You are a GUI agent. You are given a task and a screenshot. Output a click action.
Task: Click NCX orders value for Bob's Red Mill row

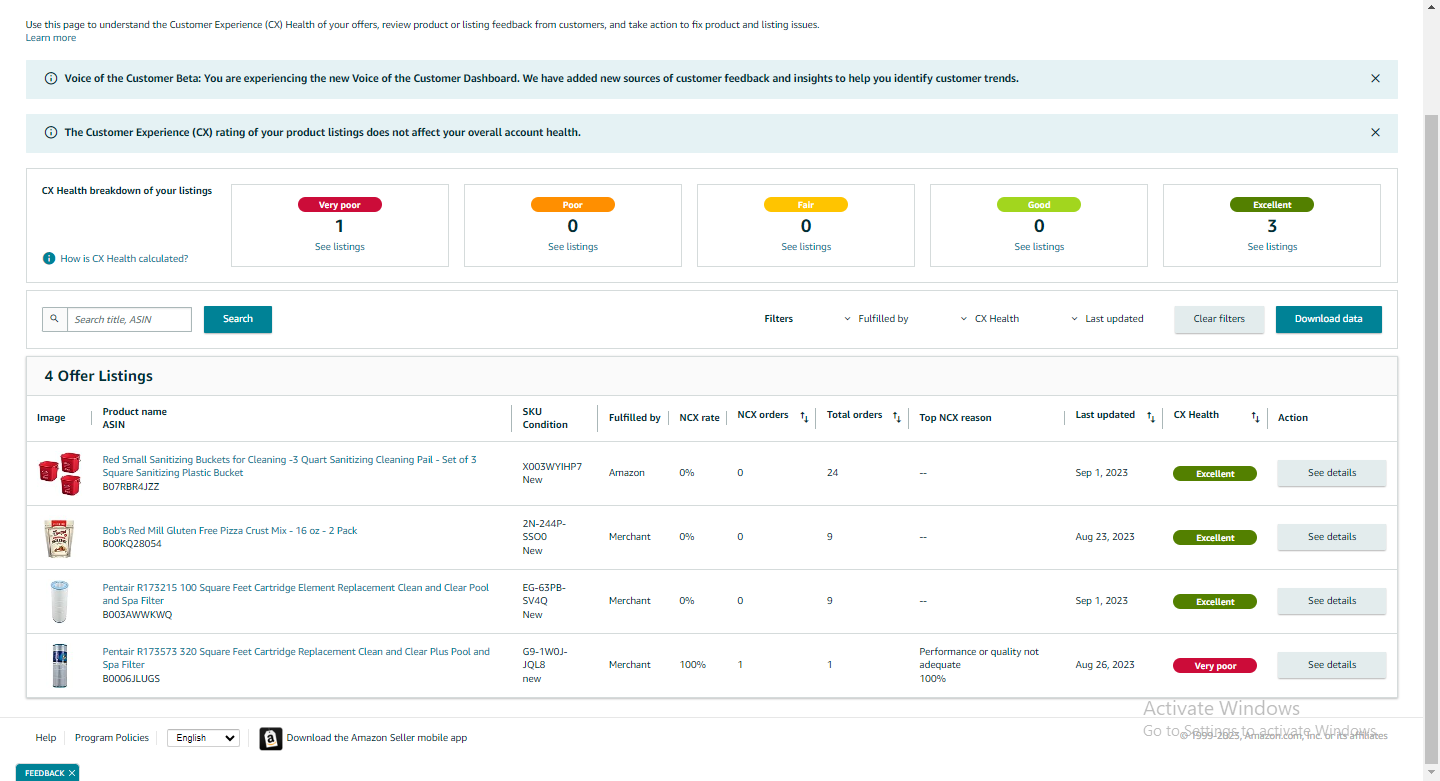pos(740,537)
